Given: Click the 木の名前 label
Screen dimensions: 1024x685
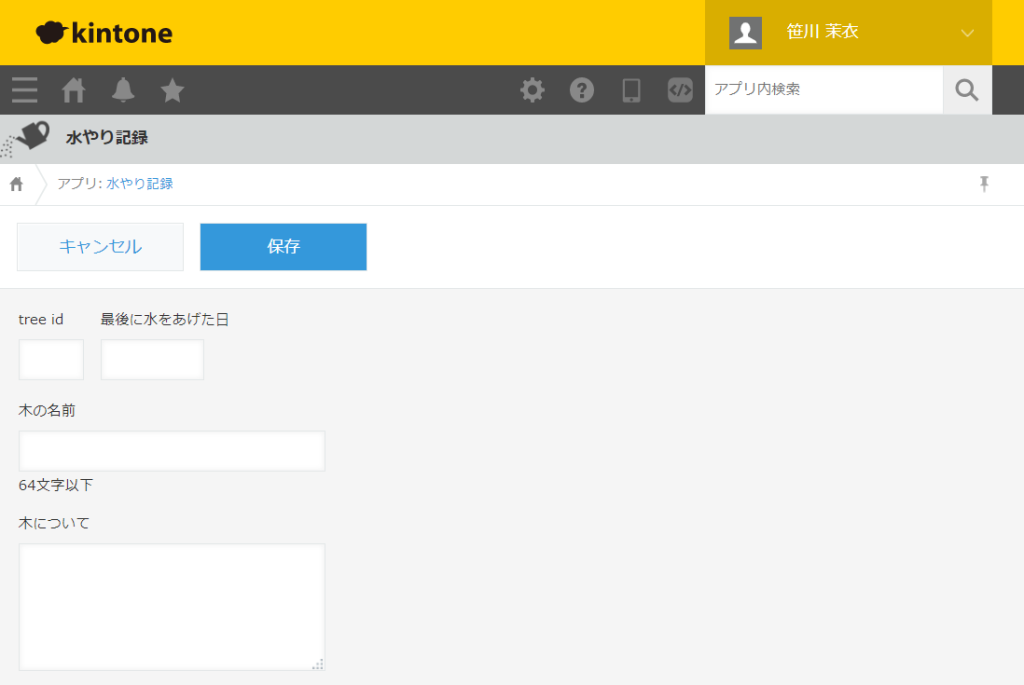Looking at the screenshot, I should (47, 411).
